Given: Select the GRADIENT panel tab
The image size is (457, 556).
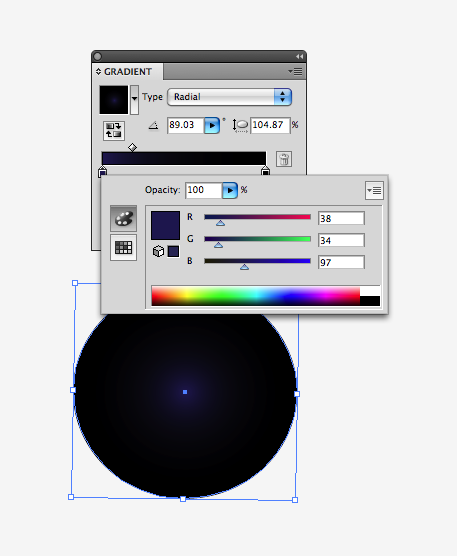Looking at the screenshot, I should [128, 72].
